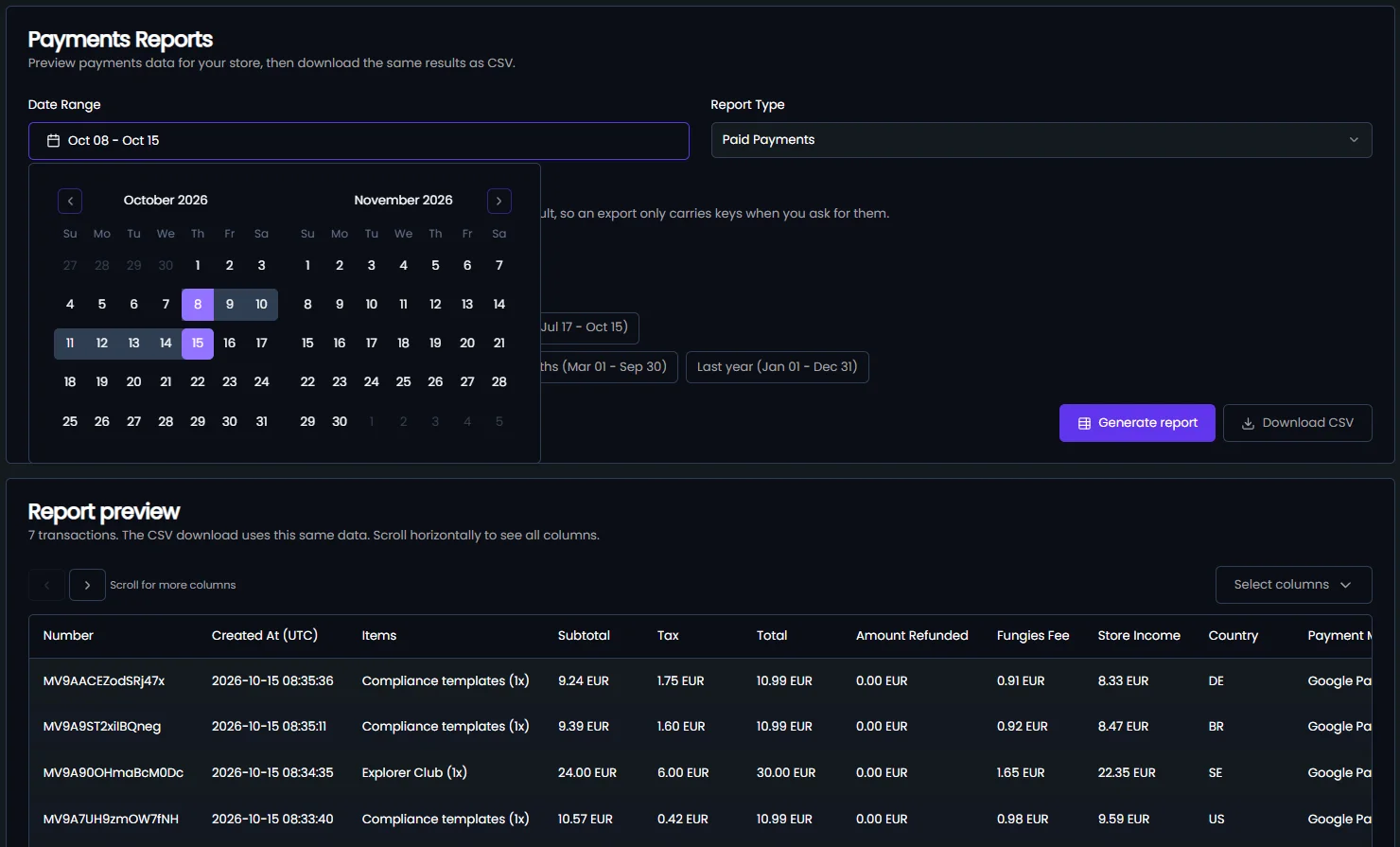Click the Store Income column header
1400x847 pixels.
[1139, 636]
